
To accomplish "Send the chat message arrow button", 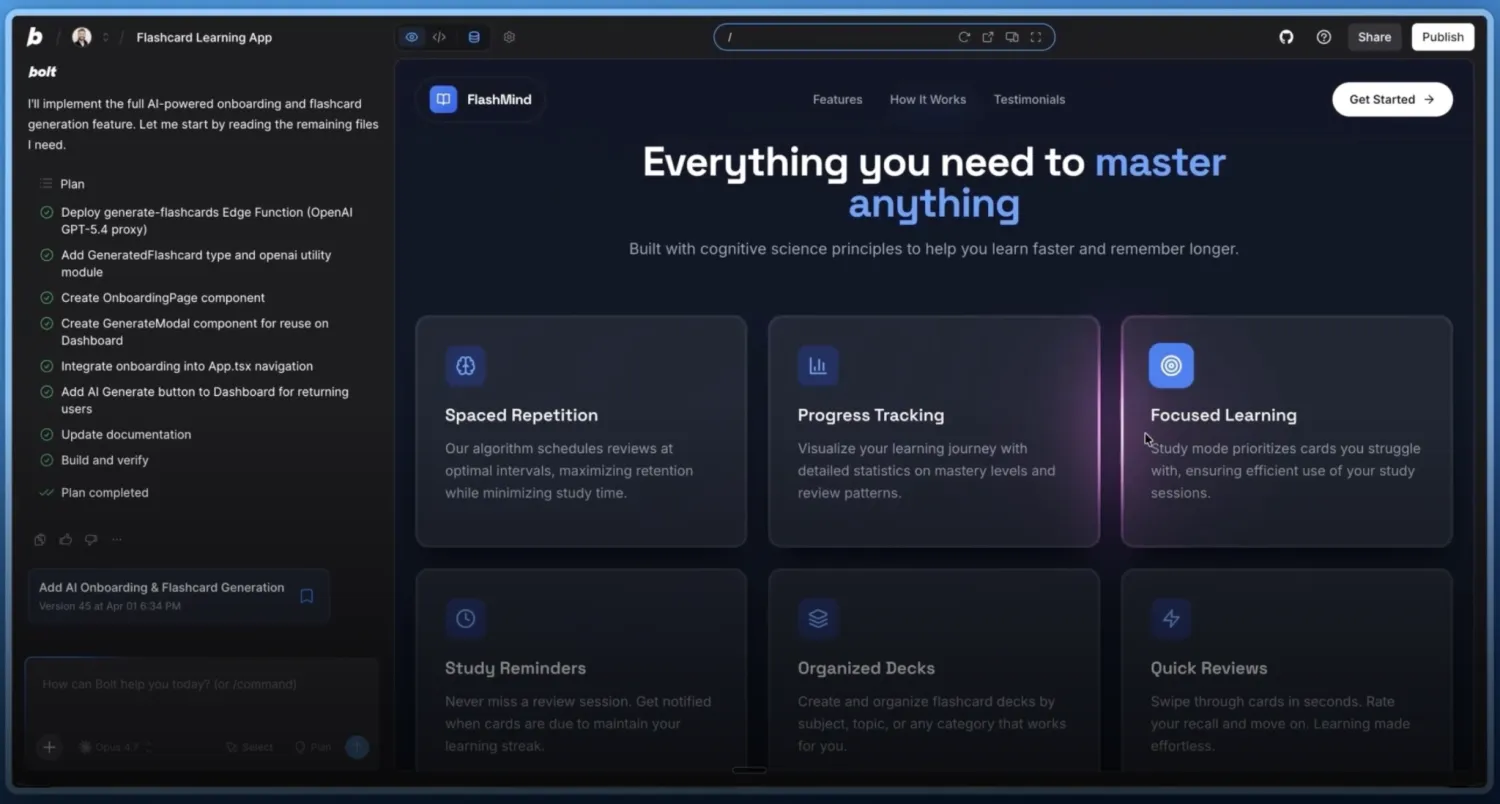I will pyautogui.click(x=357, y=747).
